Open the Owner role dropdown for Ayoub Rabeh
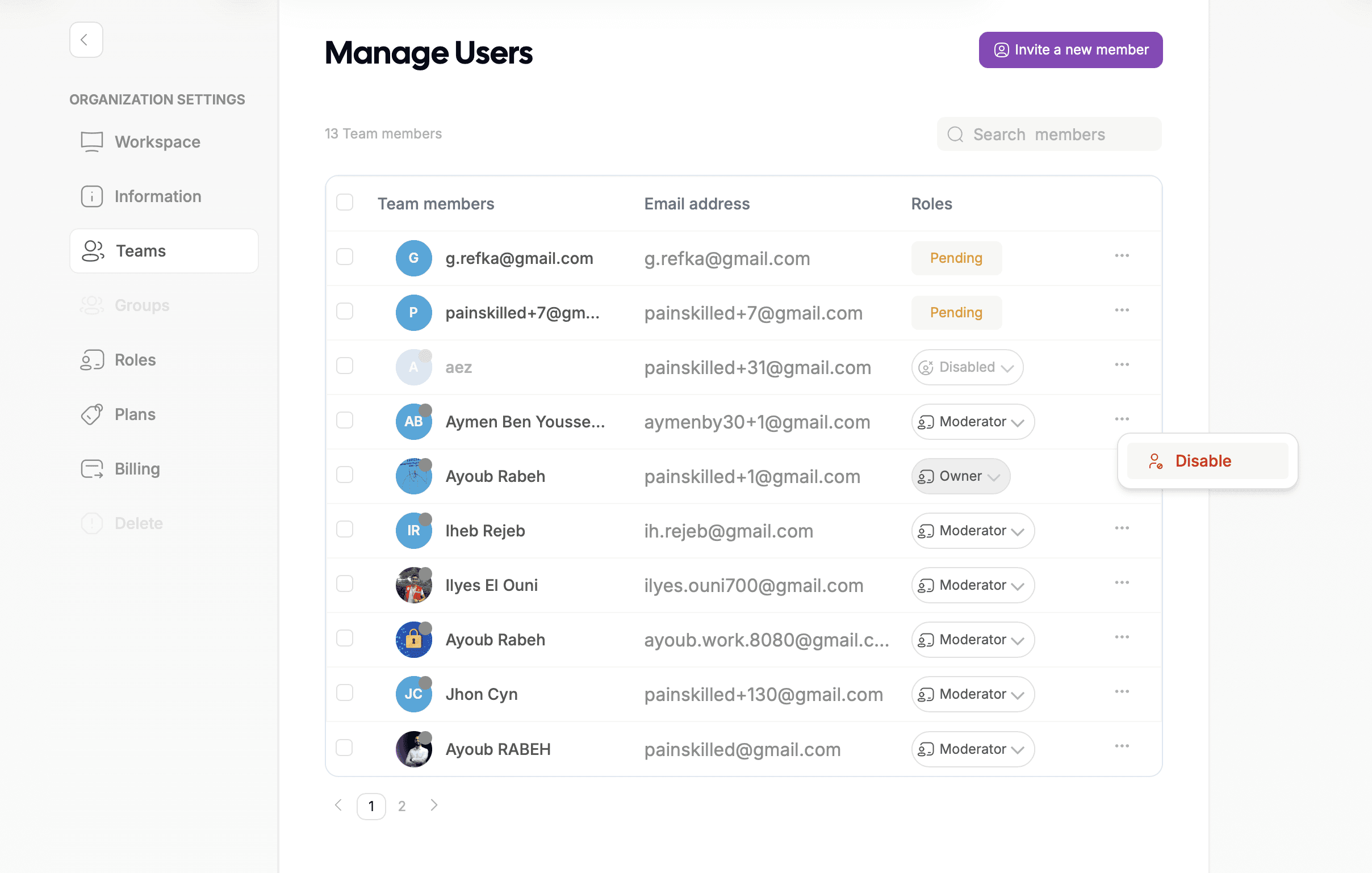Screen dimensions: 1372x873 960,476
